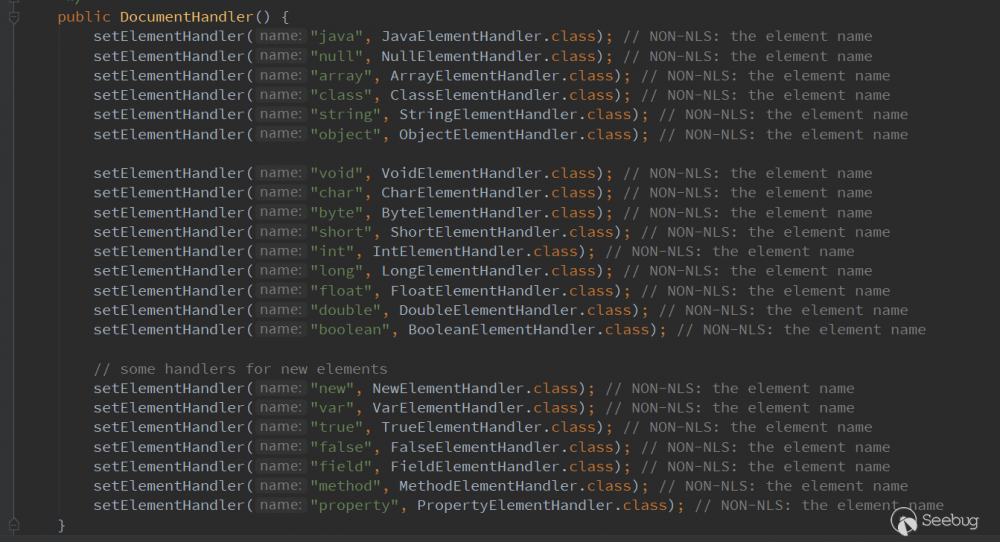Select the "property" string literal
This screenshot has height=542, width=1000.
[354, 505]
